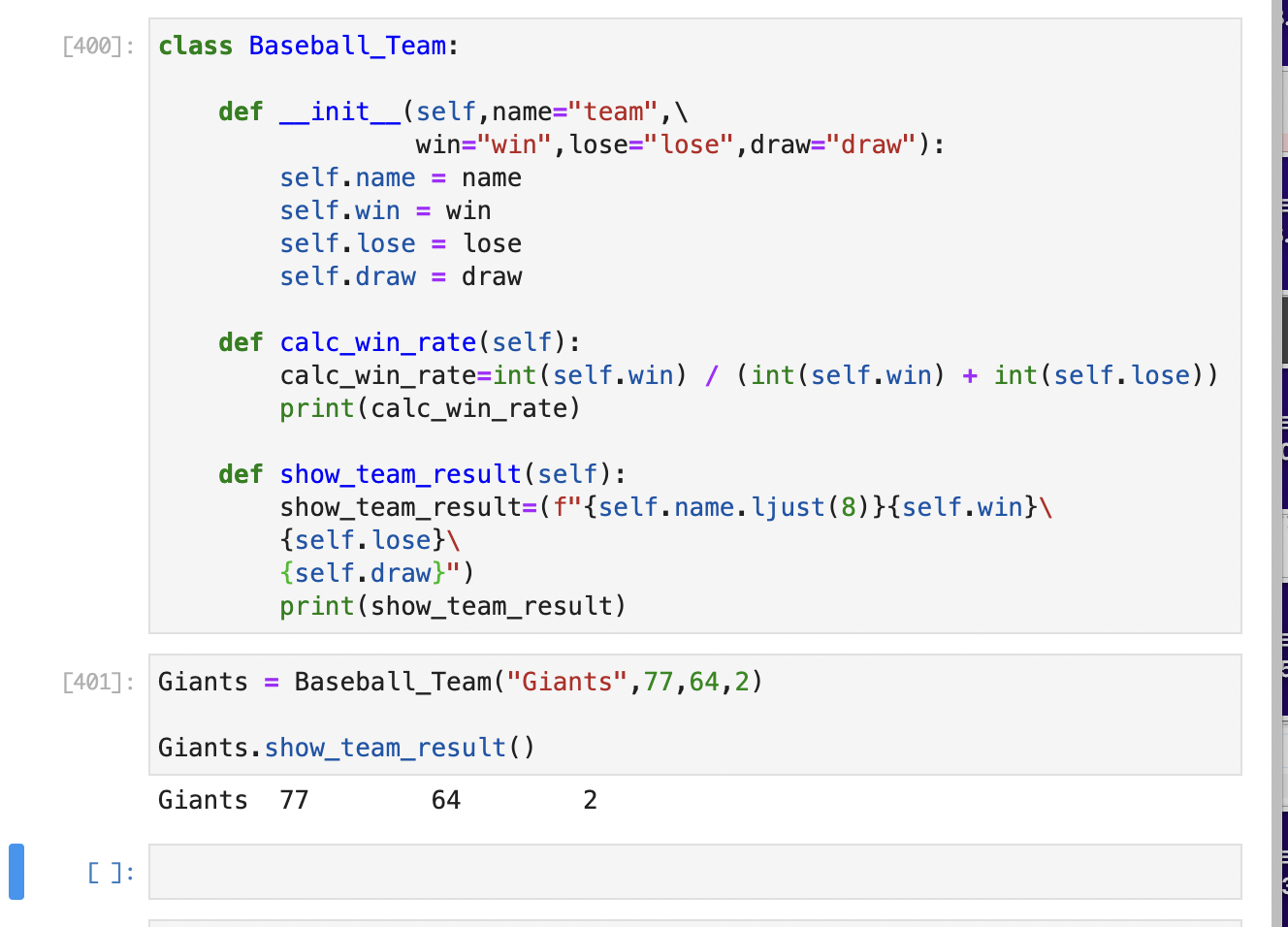Click the output line 'Giants 77 64 2'
This screenshot has height=927, width=1288.
[x=377, y=800]
